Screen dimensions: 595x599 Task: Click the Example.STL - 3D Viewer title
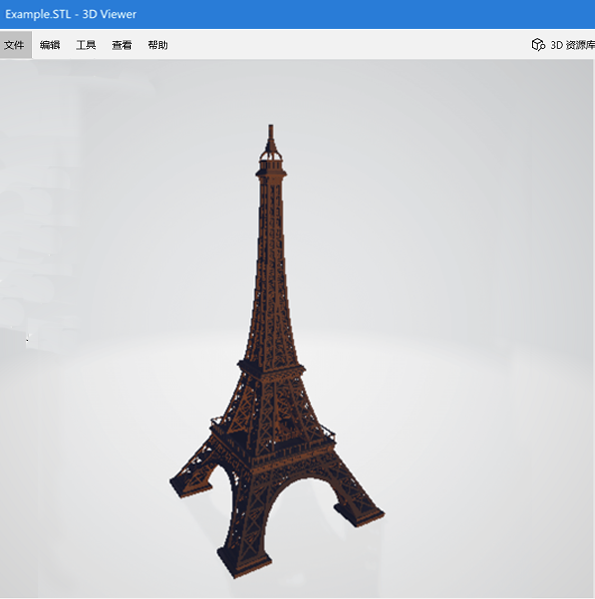click(x=71, y=14)
